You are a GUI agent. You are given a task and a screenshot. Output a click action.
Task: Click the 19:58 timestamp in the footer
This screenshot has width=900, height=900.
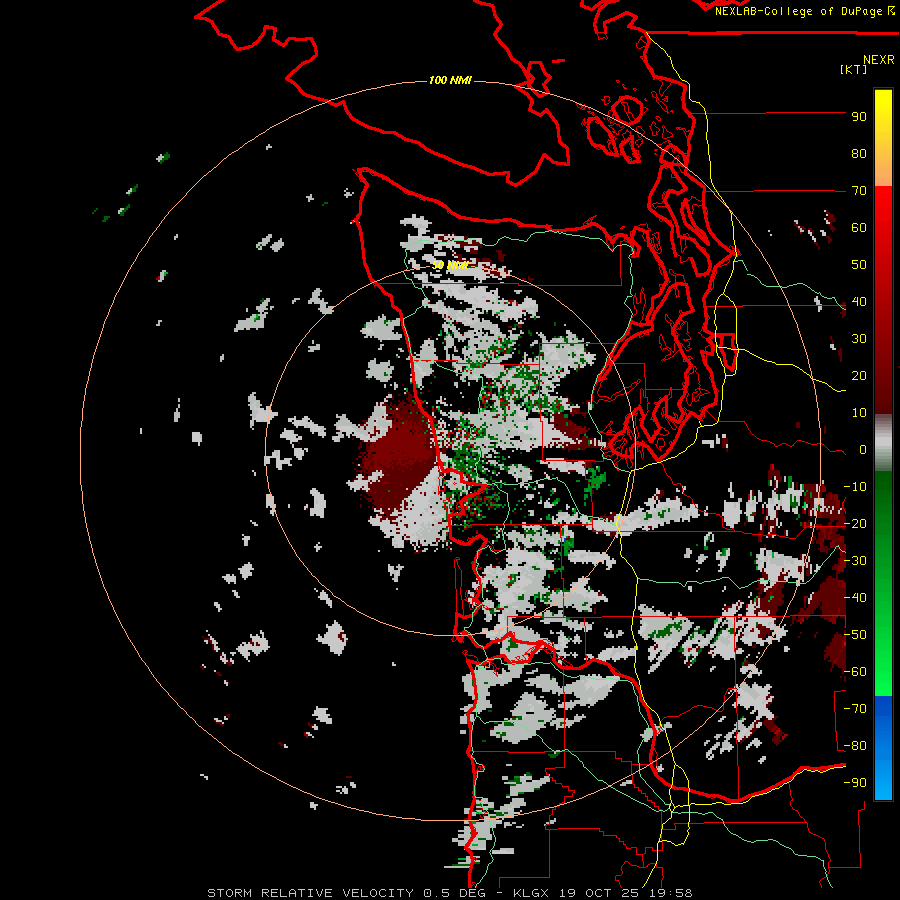pos(670,893)
